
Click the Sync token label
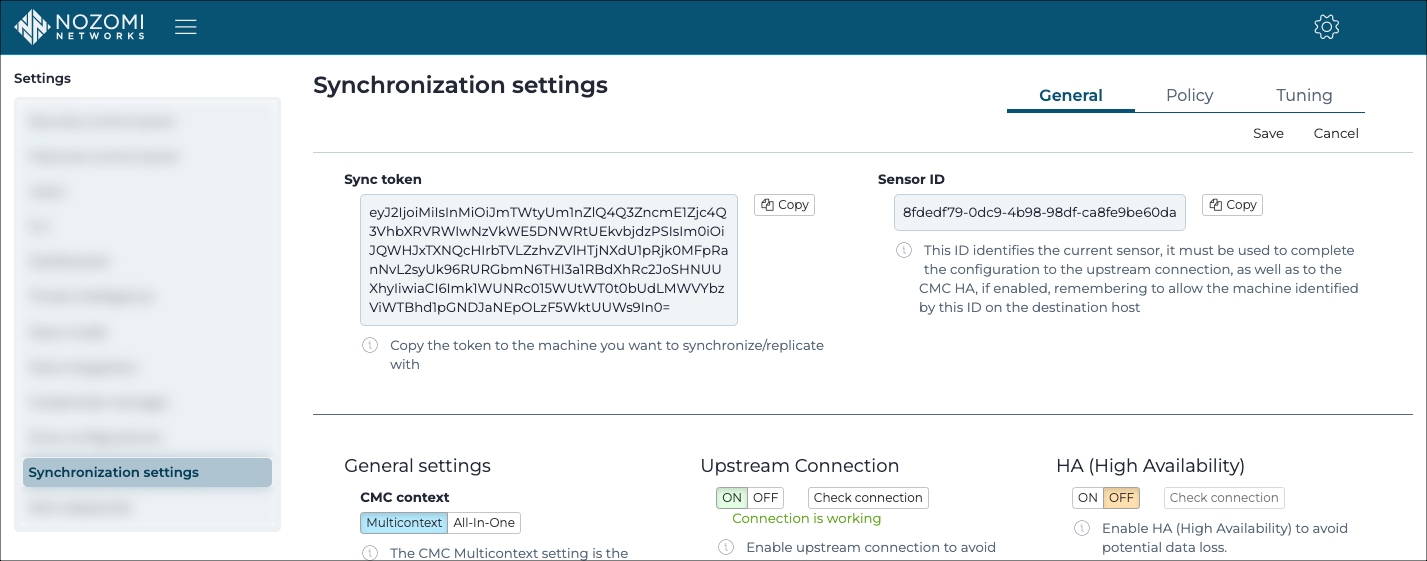(x=383, y=180)
